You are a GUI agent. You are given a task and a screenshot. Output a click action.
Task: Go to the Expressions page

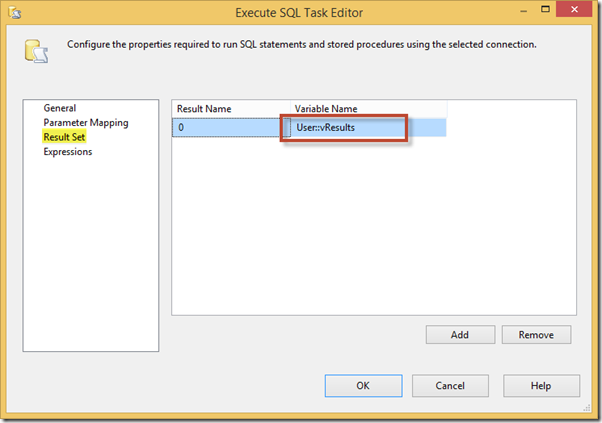click(68, 152)
